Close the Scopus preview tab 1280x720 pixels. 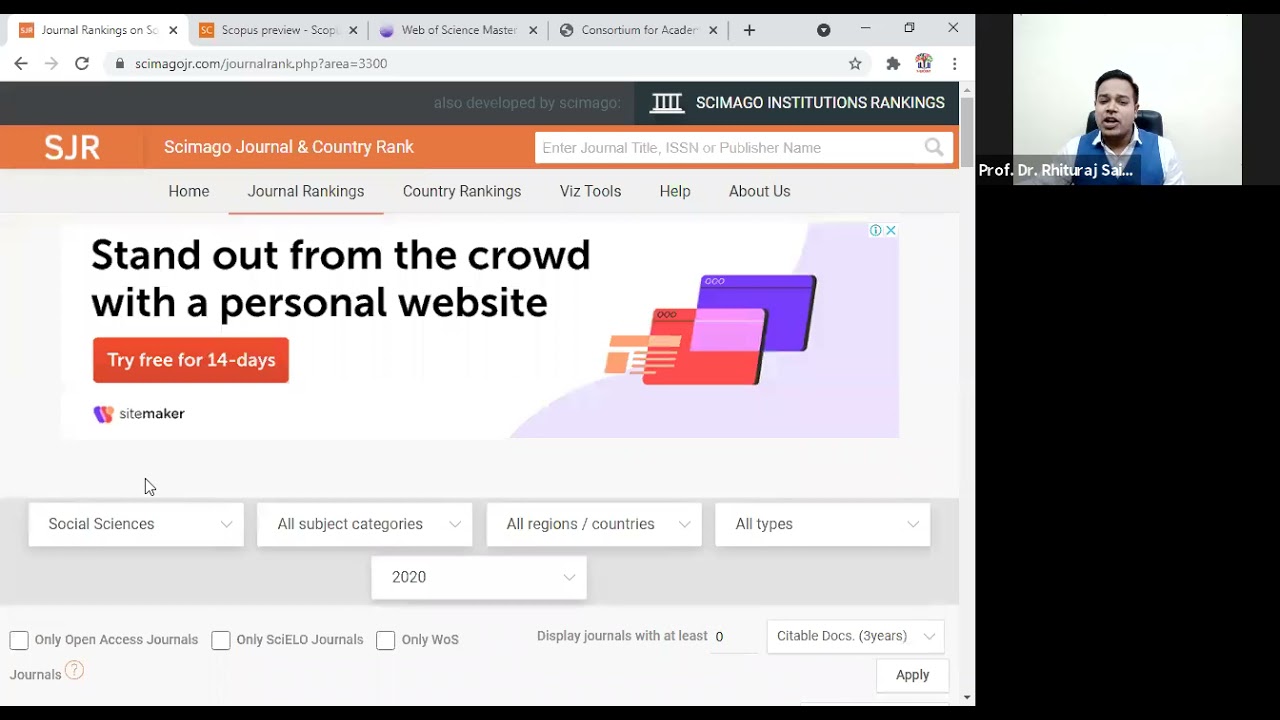[353, 30]
